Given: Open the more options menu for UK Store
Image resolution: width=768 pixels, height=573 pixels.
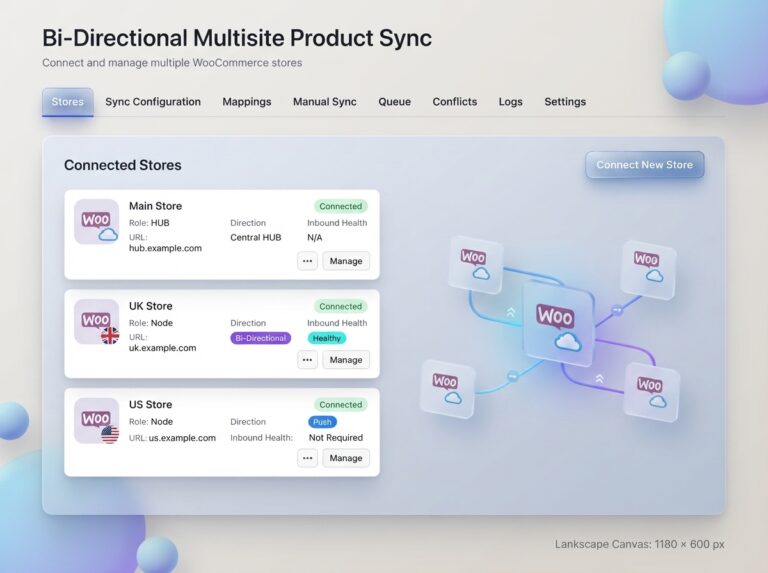Looking at the screenshot, I should point(308,360).
